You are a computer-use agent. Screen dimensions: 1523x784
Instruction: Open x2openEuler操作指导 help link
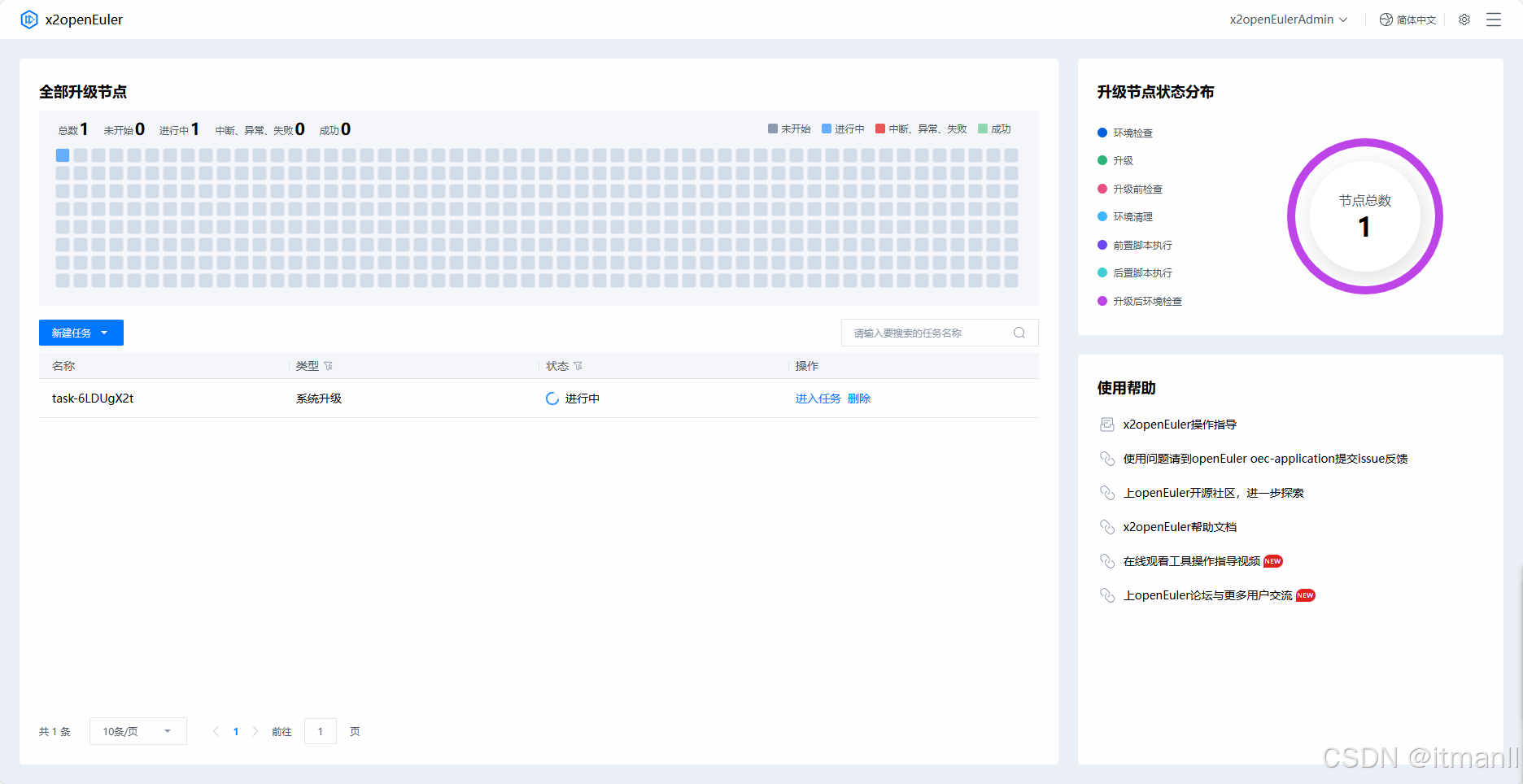(x=1180, y=425)
